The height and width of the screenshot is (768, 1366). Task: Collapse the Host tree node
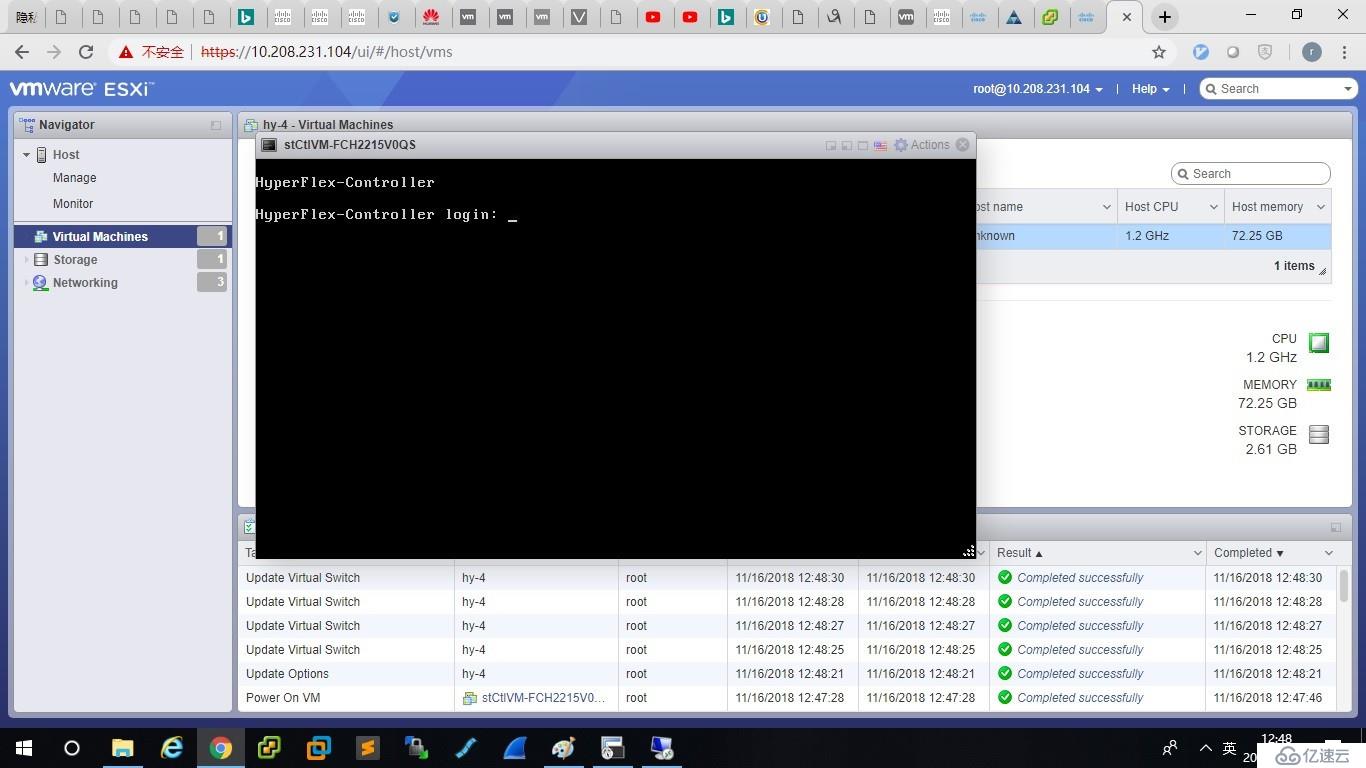[x=27, y=155]
